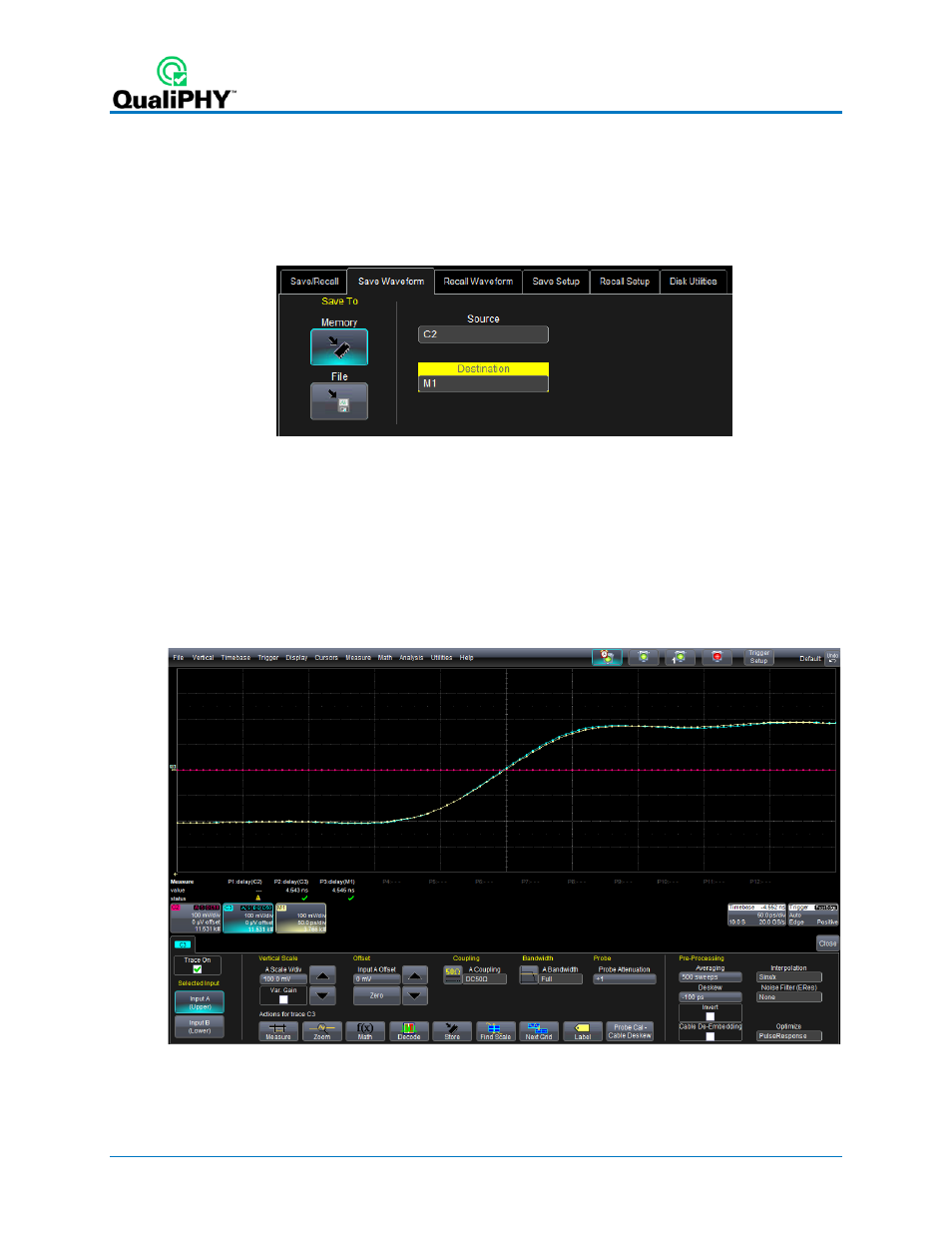Click the Averaging 500 sweeps field
Screen dimensions: 952x1233
point(711,977)
